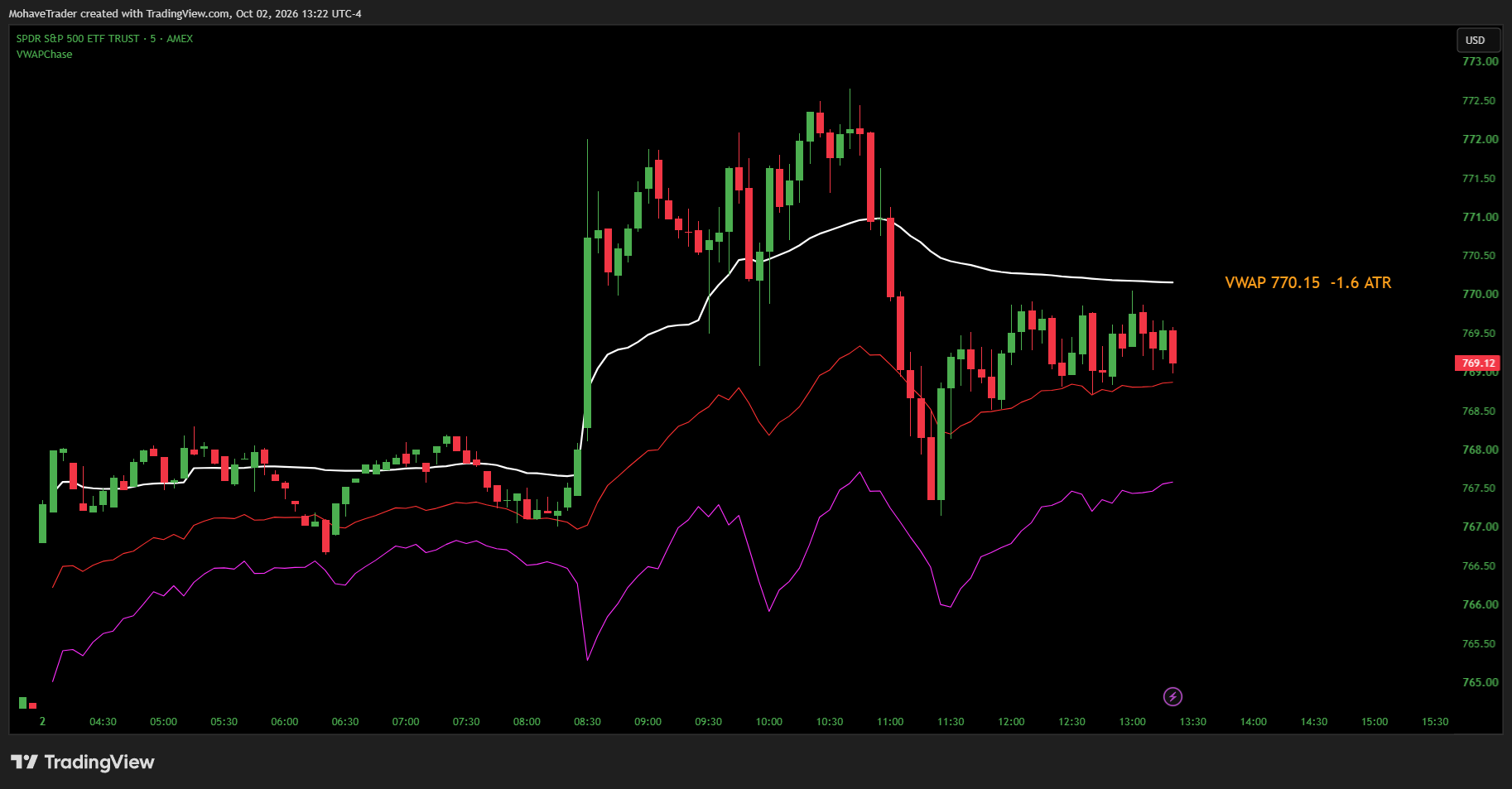This screenshot has width=1512, height=789.
Task: Click the 11:00 time axis label
Action: pyautogui.click(x=890, y=722)
